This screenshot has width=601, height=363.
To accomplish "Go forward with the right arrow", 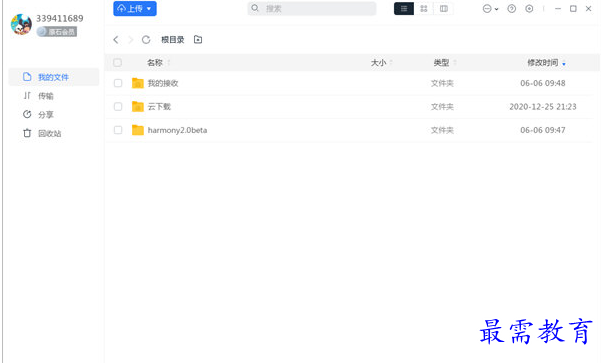I will [x=130, y=39].
